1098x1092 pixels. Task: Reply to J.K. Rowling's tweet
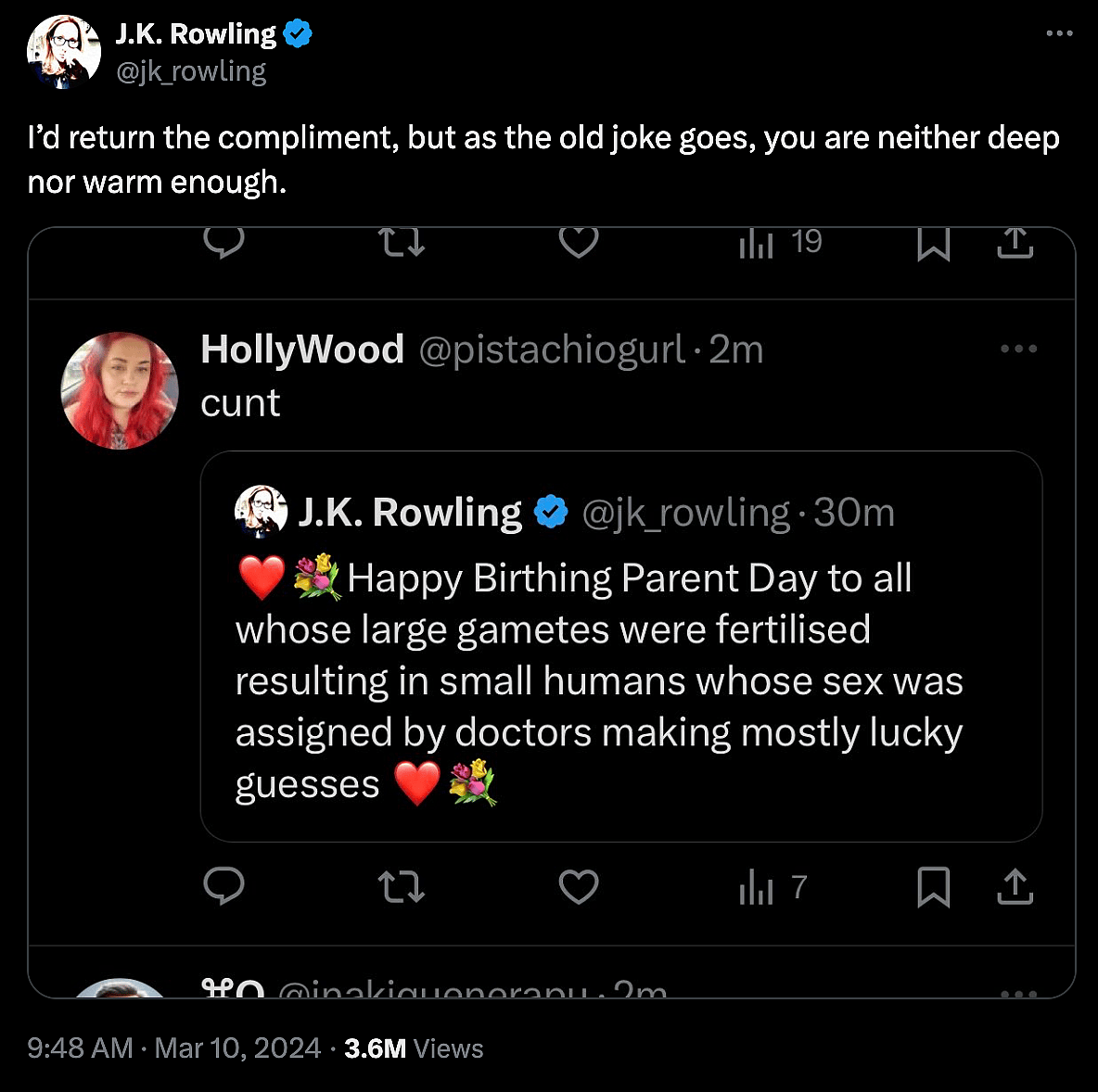pyautogui.click(x=224, y=243)
